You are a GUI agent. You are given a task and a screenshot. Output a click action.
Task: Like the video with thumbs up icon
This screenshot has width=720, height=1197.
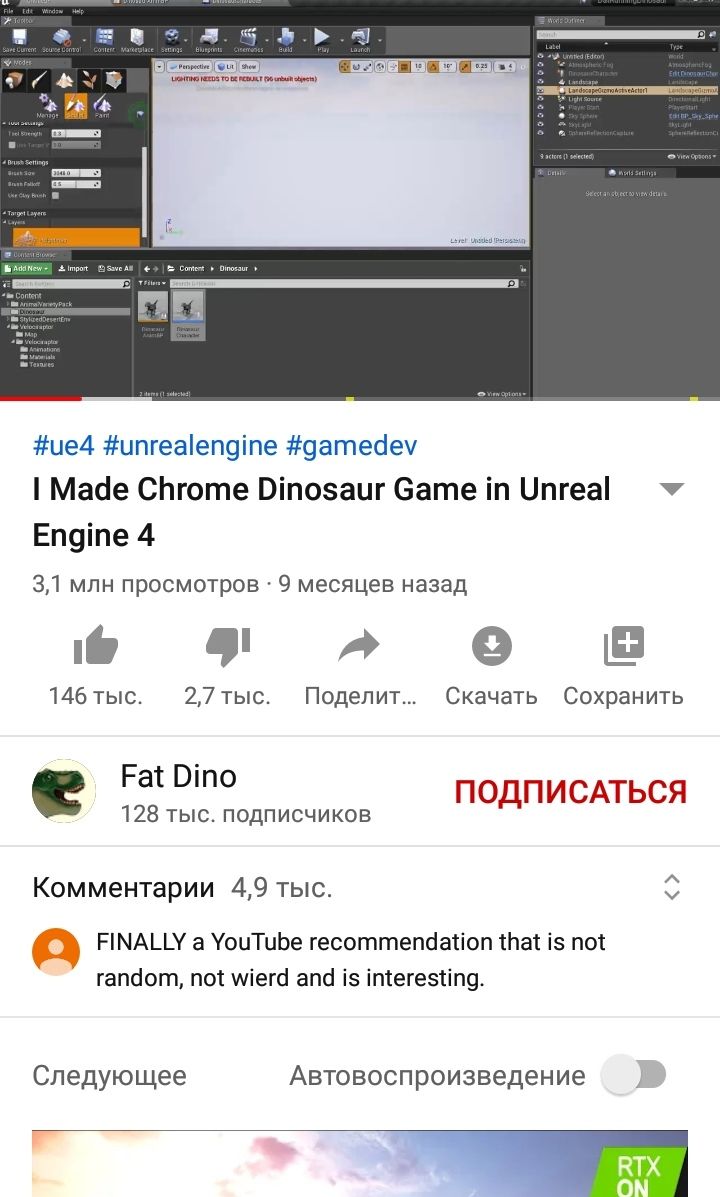[x=95, y=646]
